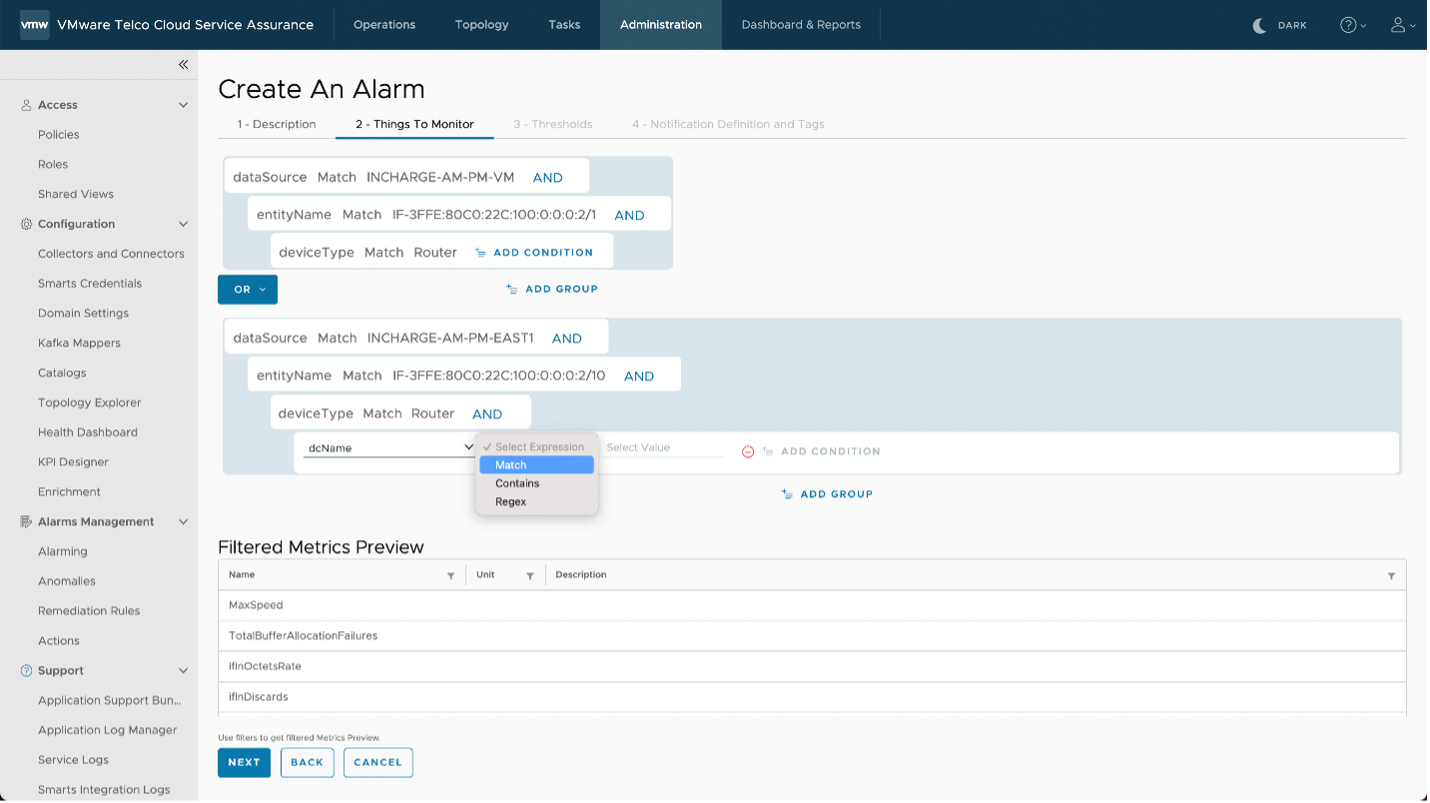The height and width of the screenshot is (803, 1430).
Task: Switch to 3 - Thresholds tab
Action: point(553,124)
